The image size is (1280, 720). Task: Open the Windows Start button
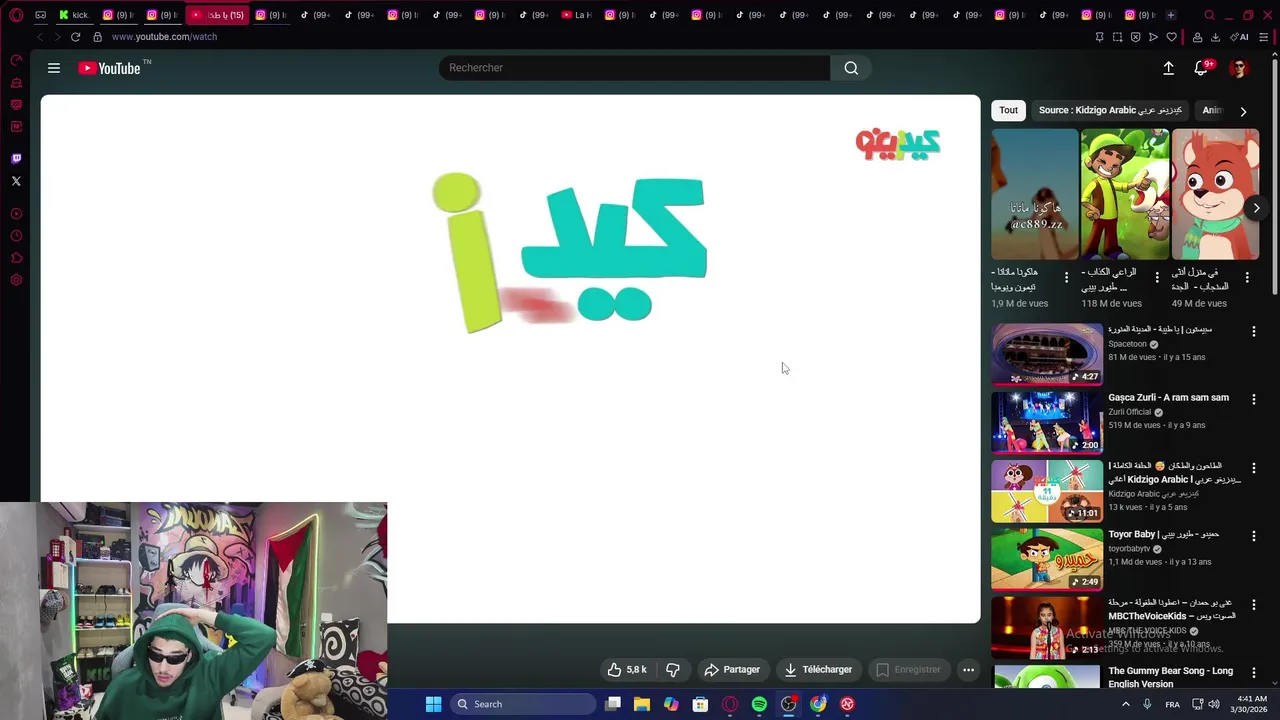point(433,704)
